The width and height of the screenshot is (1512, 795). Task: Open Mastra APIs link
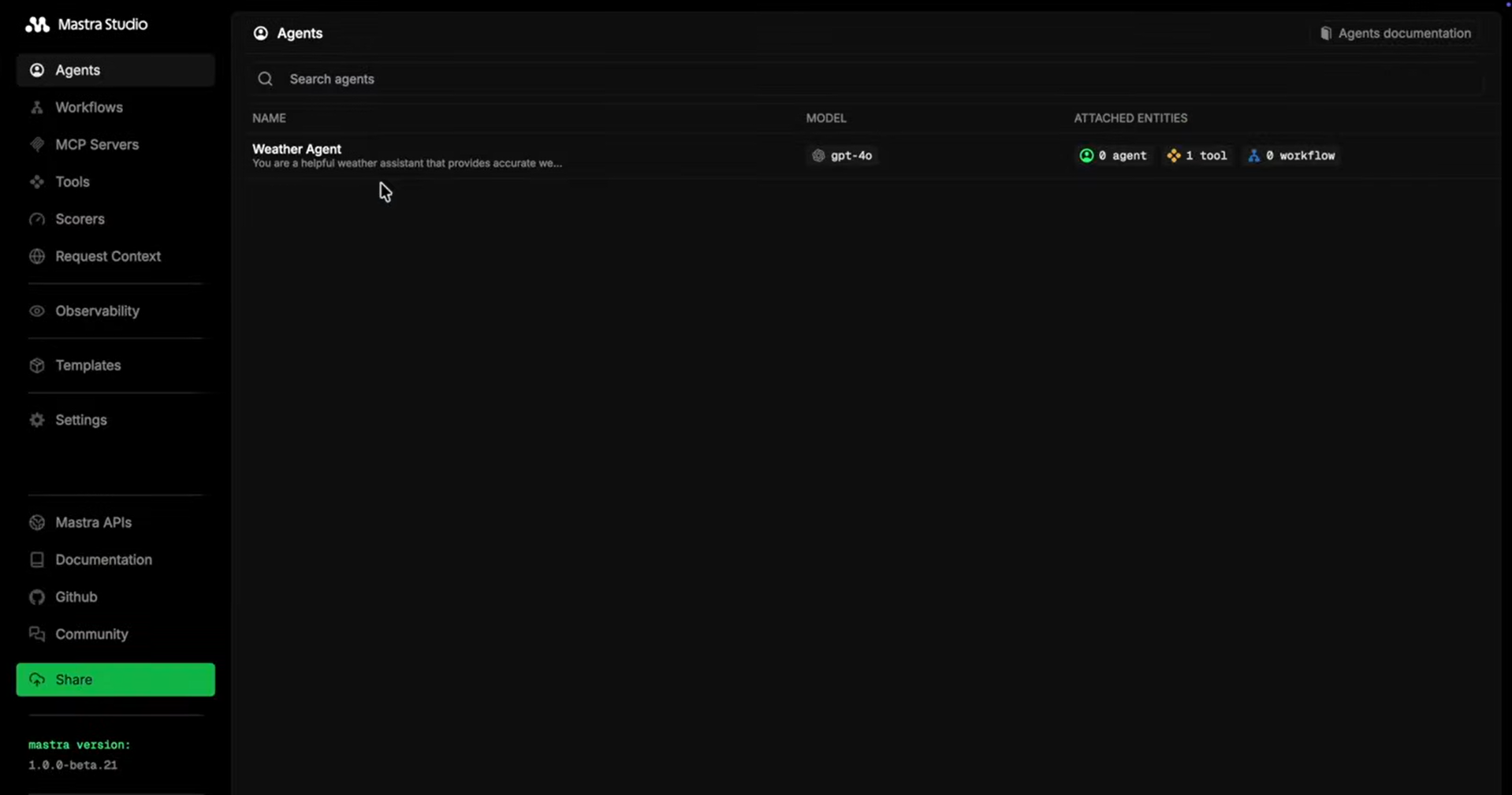(116, 522)
